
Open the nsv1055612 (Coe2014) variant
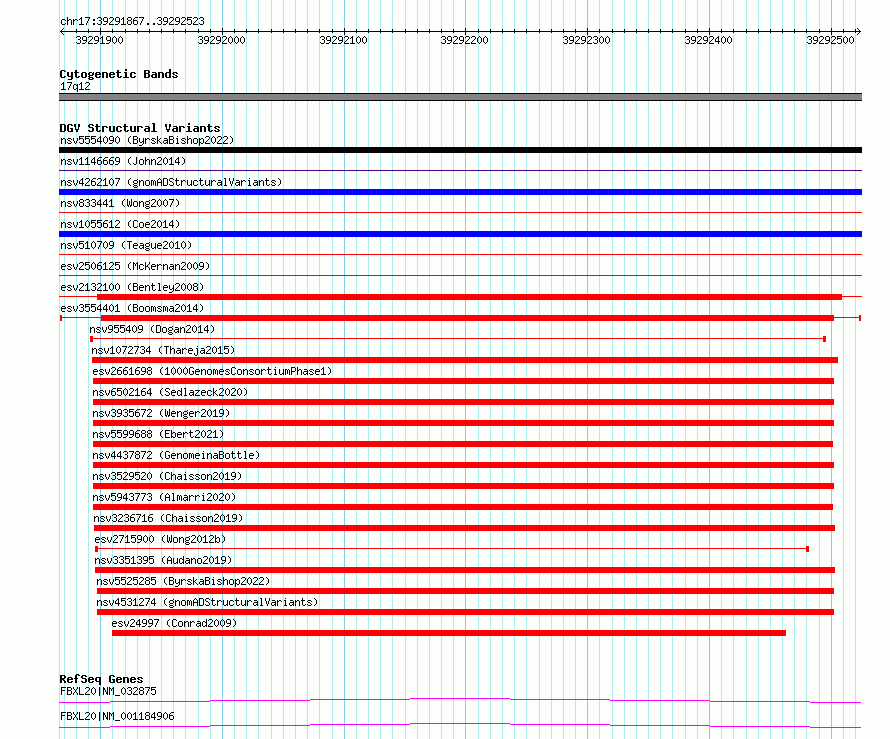click(x=120, y=224)
